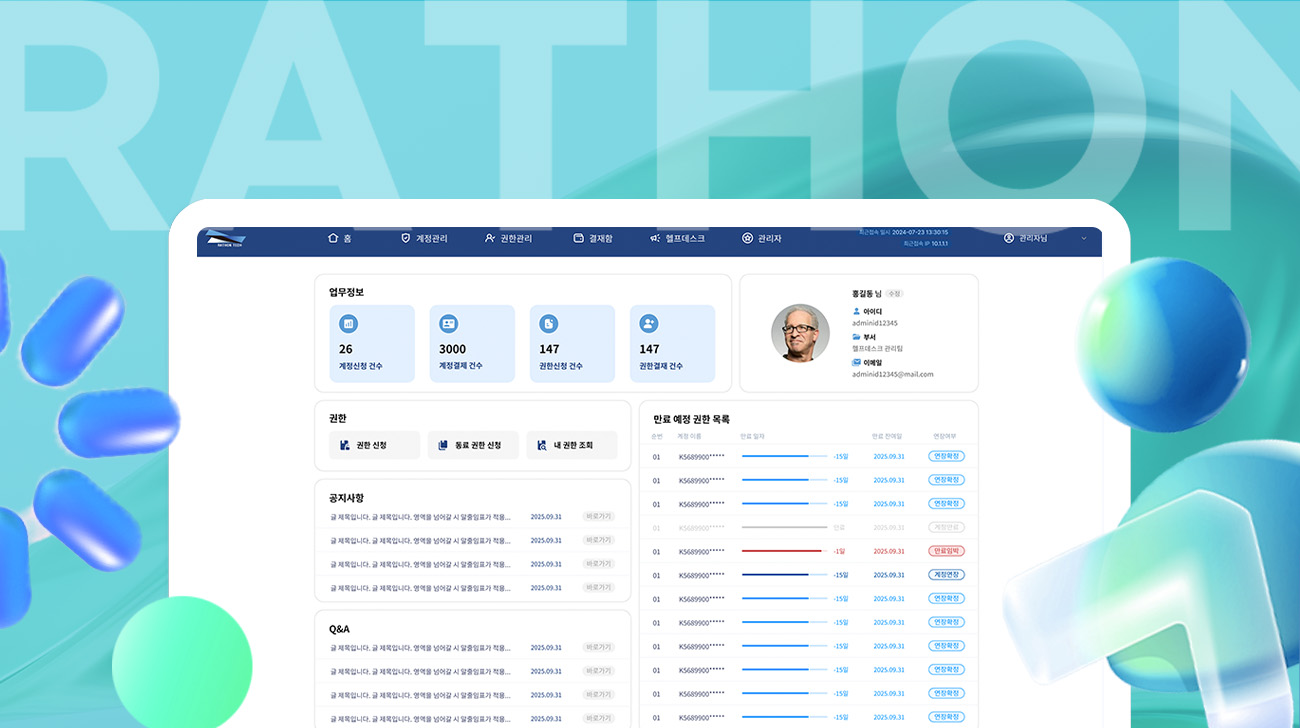Click the 수정 edit badge beside 홍길동
The height and width of the screenshot is (728, 1300).
coord(895,294)
